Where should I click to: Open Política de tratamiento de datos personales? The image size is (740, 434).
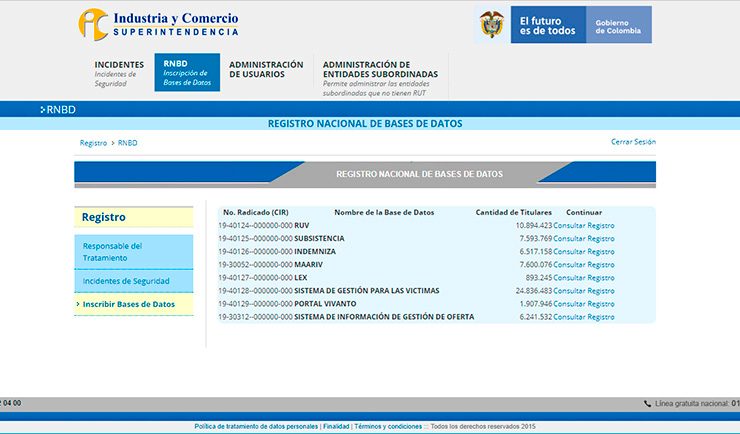(x=256, y=426)
